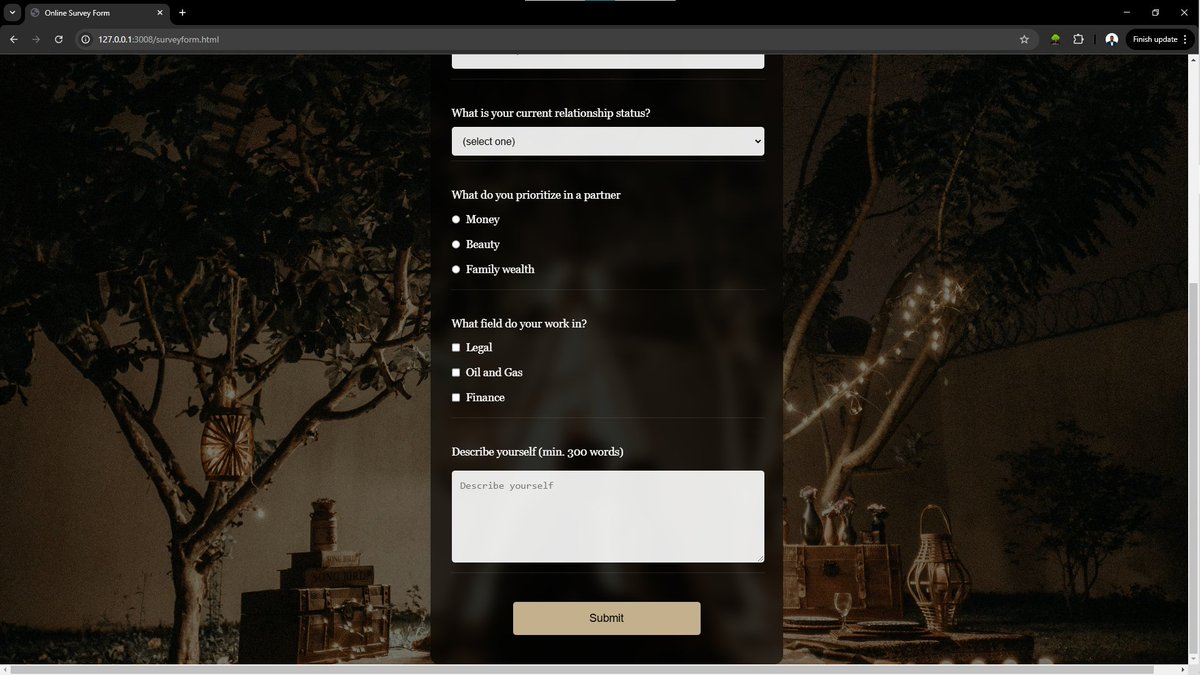Bookmark this page with the star icon
The height and width of the screenshot is (675, 1200).
(x=1024, y=39)
